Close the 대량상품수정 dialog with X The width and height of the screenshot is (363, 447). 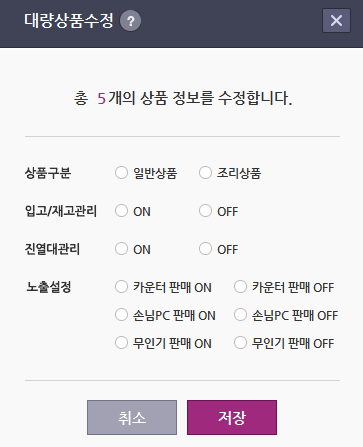tap(336, 21)
